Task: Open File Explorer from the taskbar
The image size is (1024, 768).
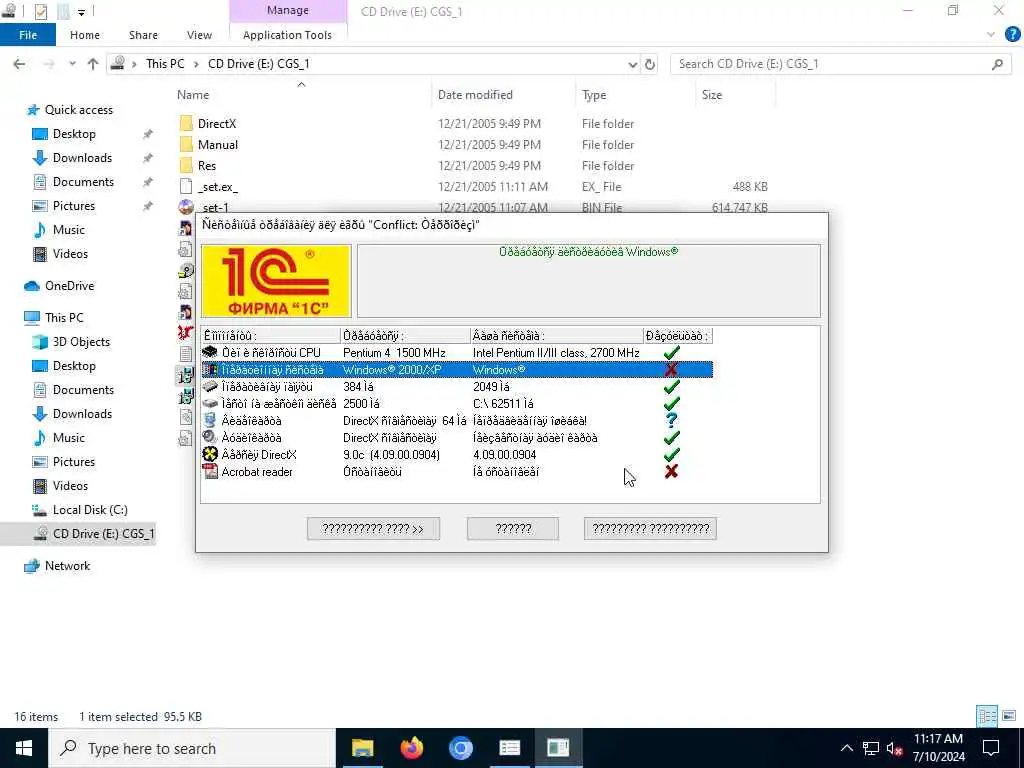Action: [x=362, y=748]
